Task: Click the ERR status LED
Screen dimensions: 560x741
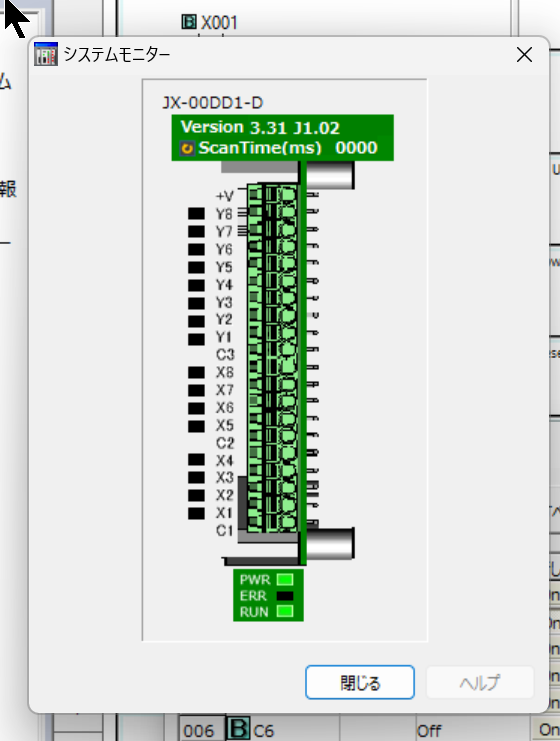Action: (x=284, y=596)
